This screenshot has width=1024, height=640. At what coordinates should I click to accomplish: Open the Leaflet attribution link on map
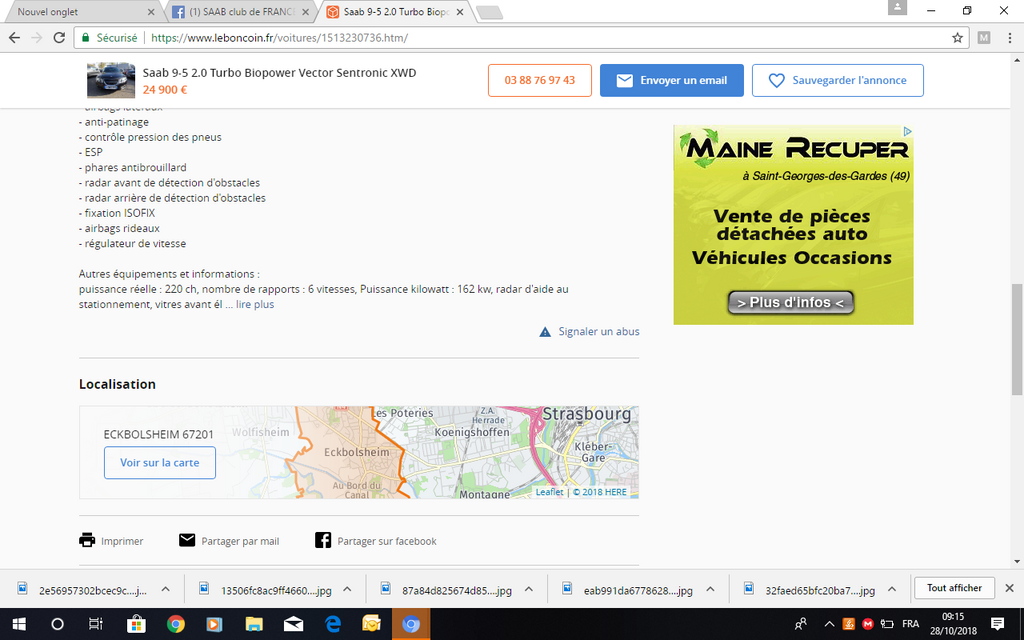[549, 492]
